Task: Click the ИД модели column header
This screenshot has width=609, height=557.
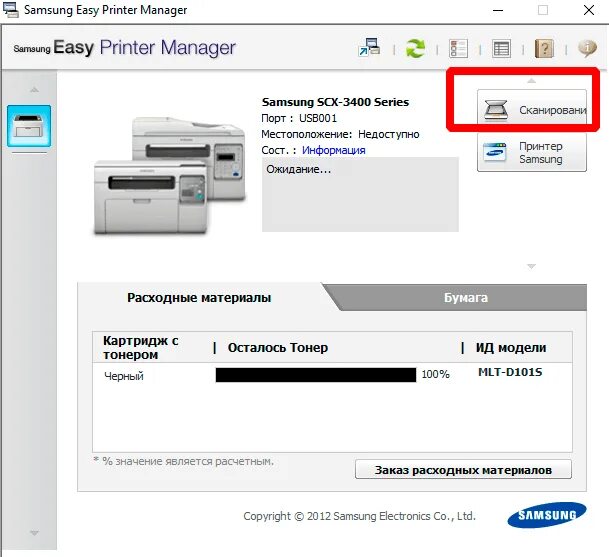Action: pyautogui.click(x=511, y=348)
